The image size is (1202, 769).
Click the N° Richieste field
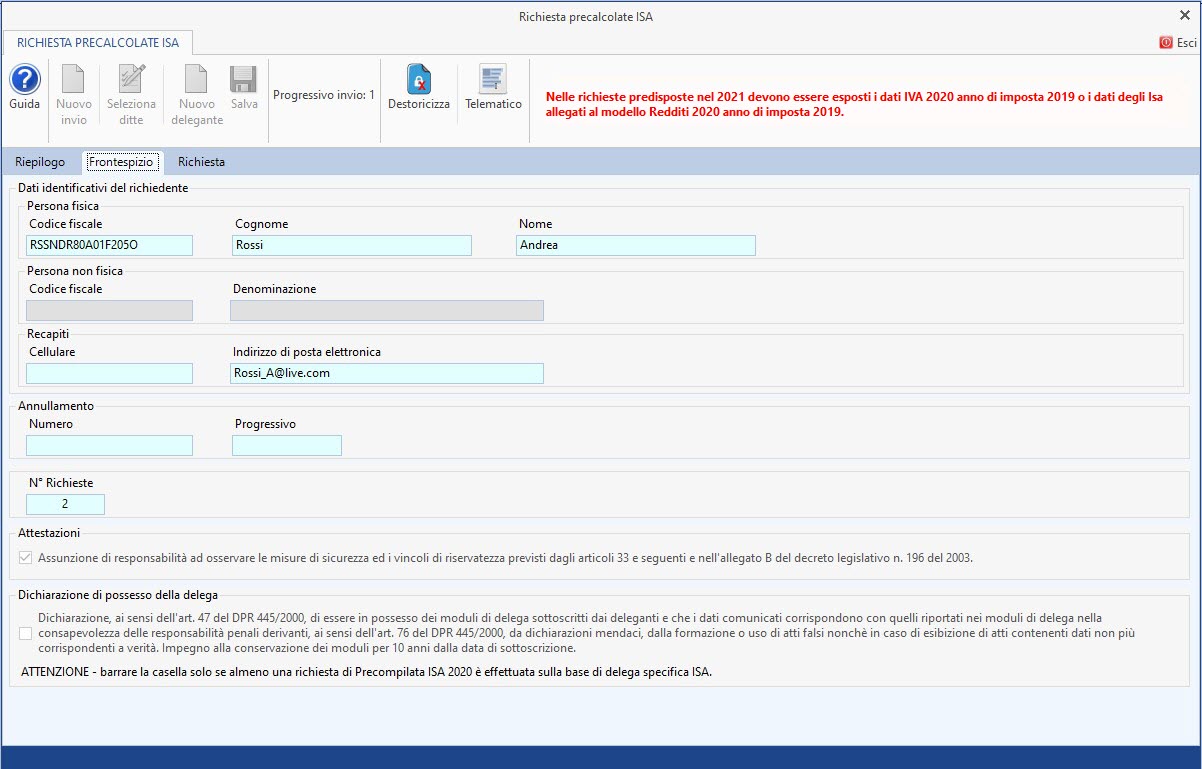coord(65,505)
